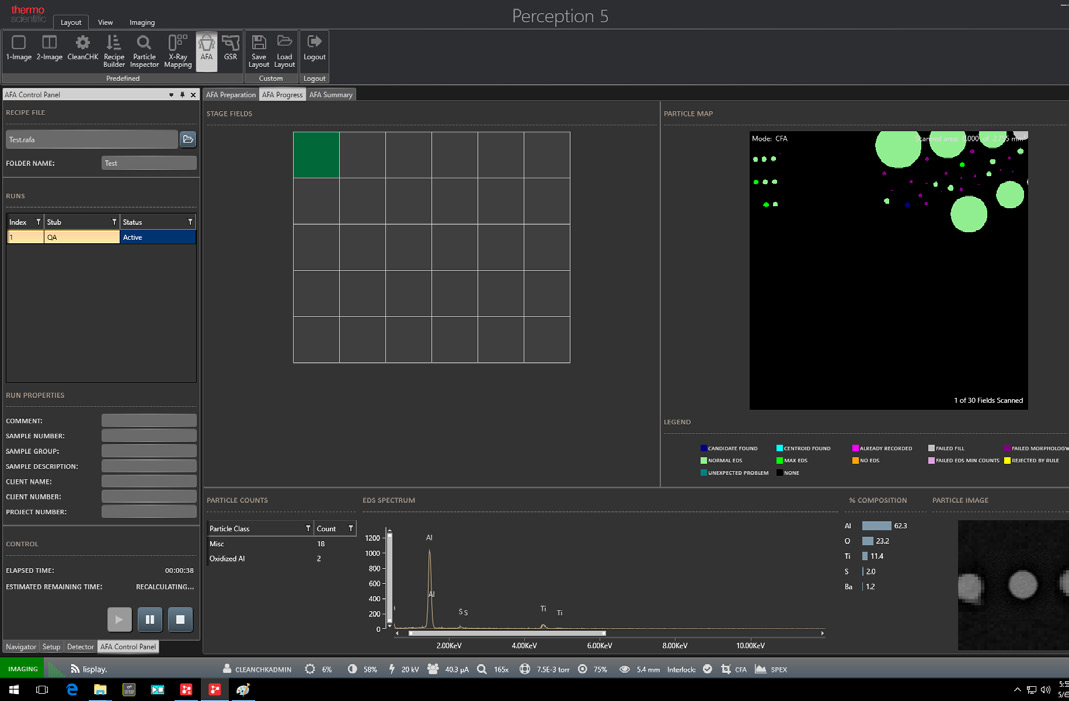1069x701 pixels.
Task: Click the CFA crop status icon
Action: [725, 670]
